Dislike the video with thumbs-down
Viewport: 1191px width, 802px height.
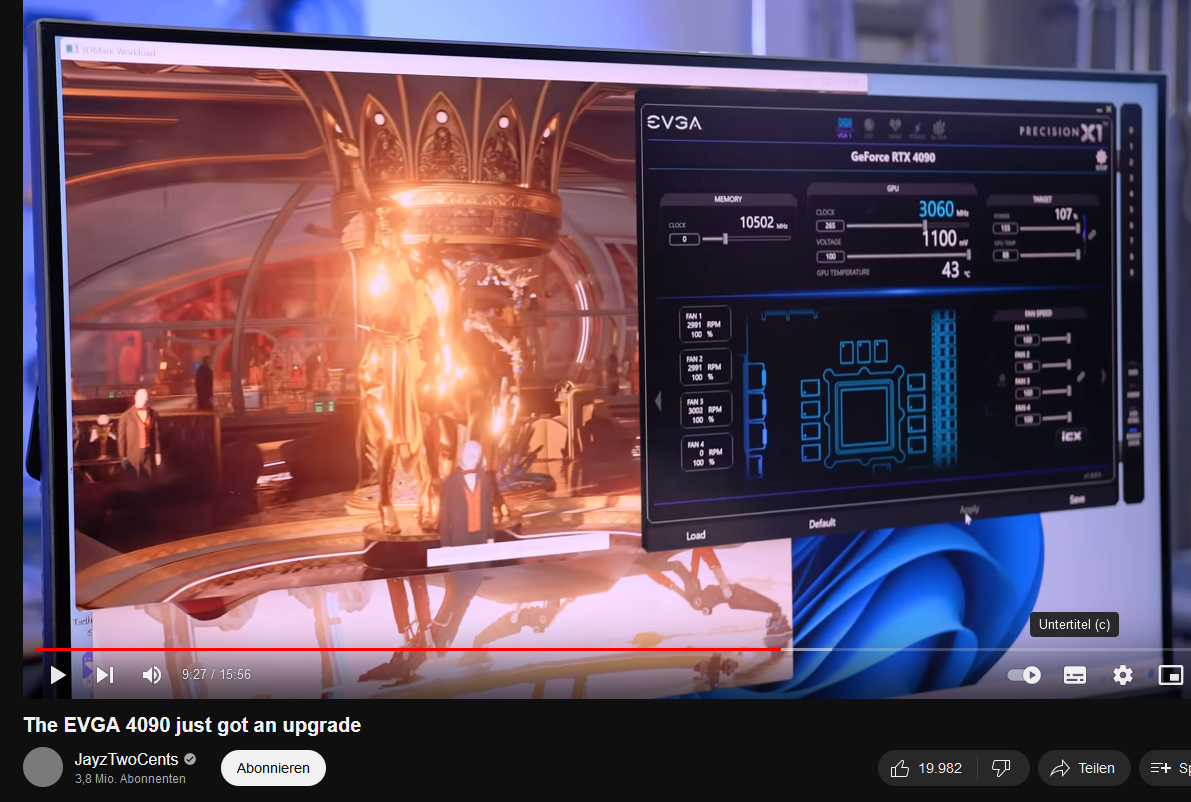[1002, 768]
